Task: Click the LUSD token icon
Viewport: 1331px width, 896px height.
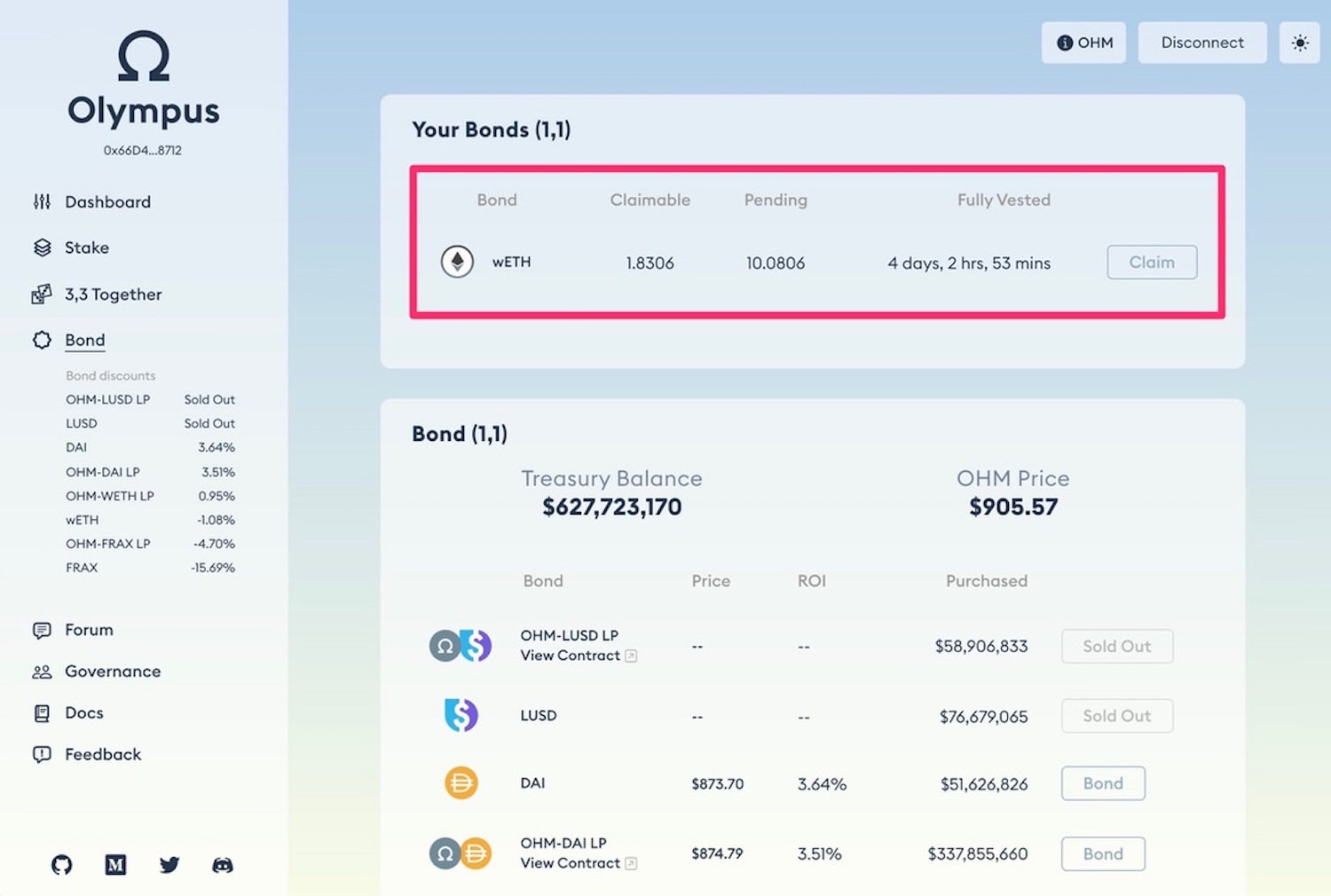Action: click(x=461, y=715)
